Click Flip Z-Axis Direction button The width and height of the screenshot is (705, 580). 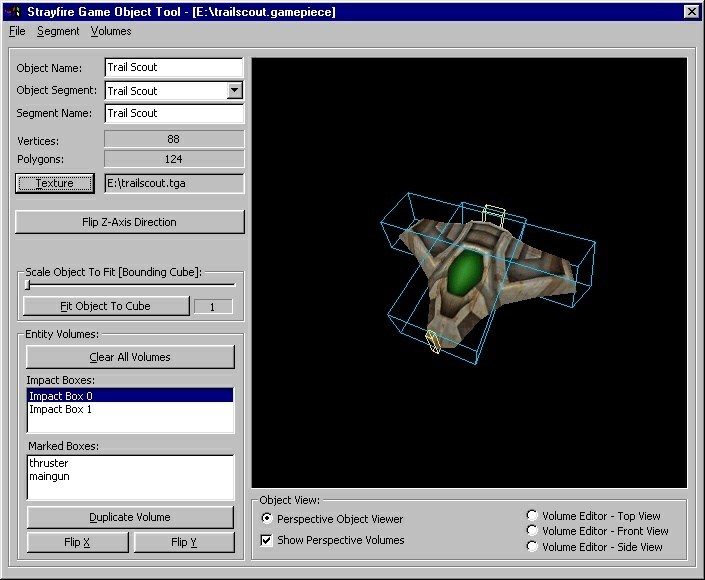click(x=129, y=222)
